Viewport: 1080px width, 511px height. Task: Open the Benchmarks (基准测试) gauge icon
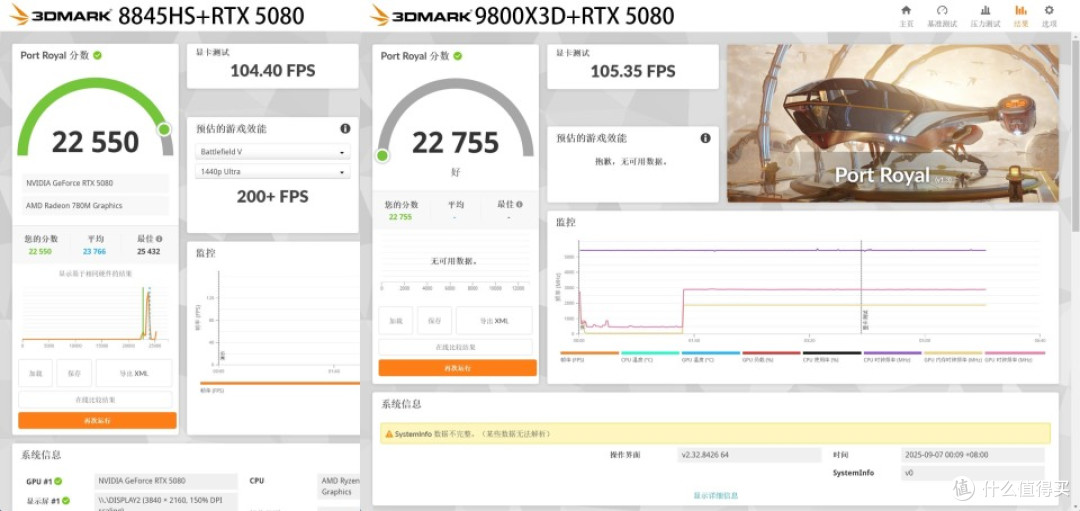coord(942,10)
